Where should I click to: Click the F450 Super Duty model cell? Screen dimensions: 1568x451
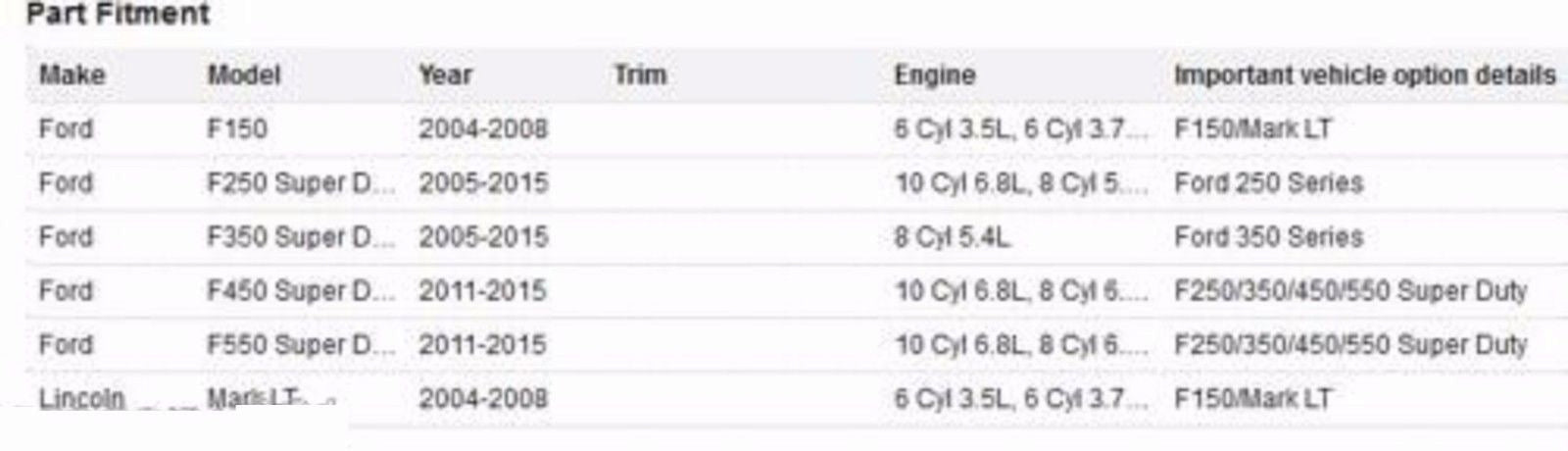click(301, 291)
